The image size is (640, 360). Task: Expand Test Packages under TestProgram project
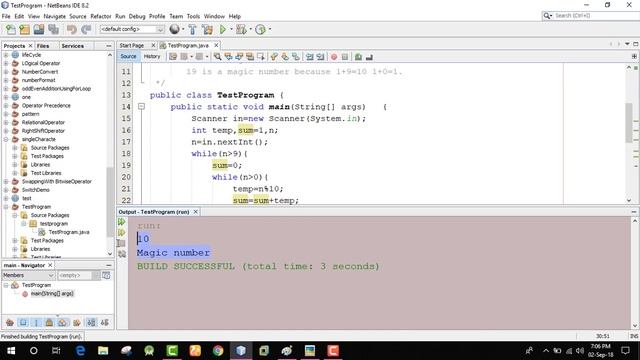[15, 240]
